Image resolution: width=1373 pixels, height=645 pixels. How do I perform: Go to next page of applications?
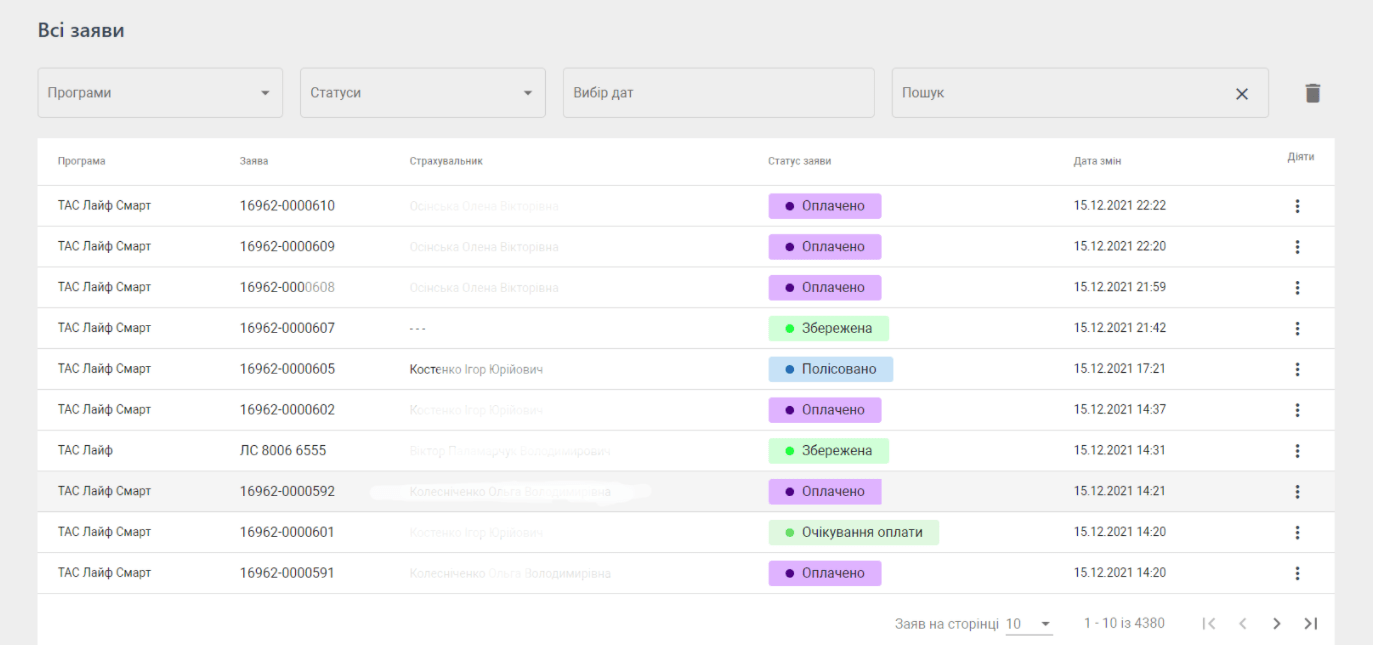pos(1276,623)
